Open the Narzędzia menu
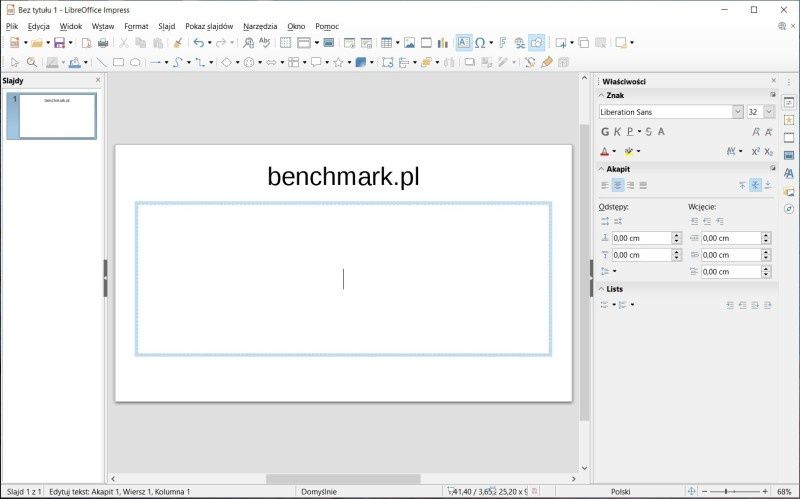Screen dimensions: 800x499 [x=260, y=26]
